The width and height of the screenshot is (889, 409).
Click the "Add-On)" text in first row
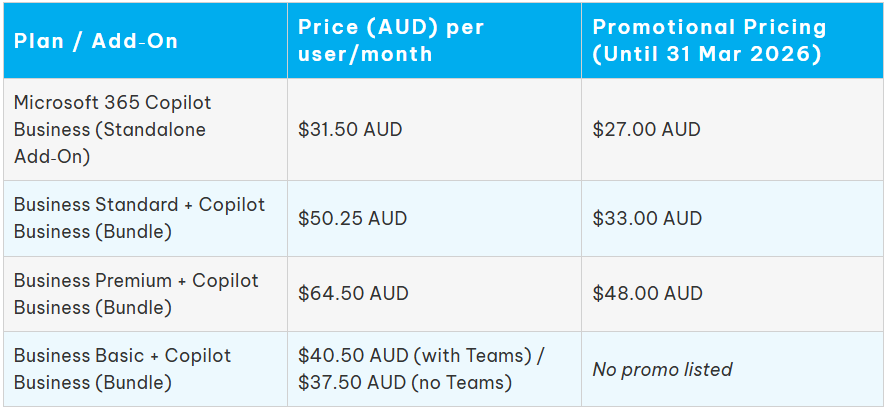coord(51,156)
